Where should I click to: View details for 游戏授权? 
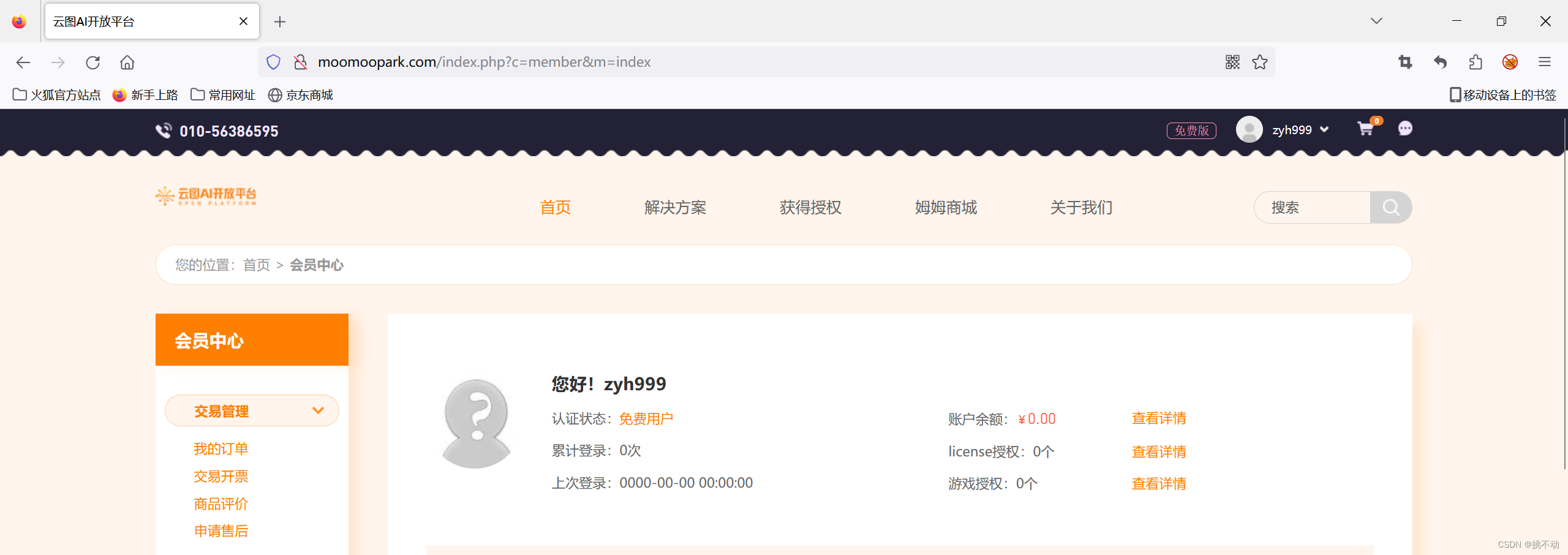tap(1159, 484)
